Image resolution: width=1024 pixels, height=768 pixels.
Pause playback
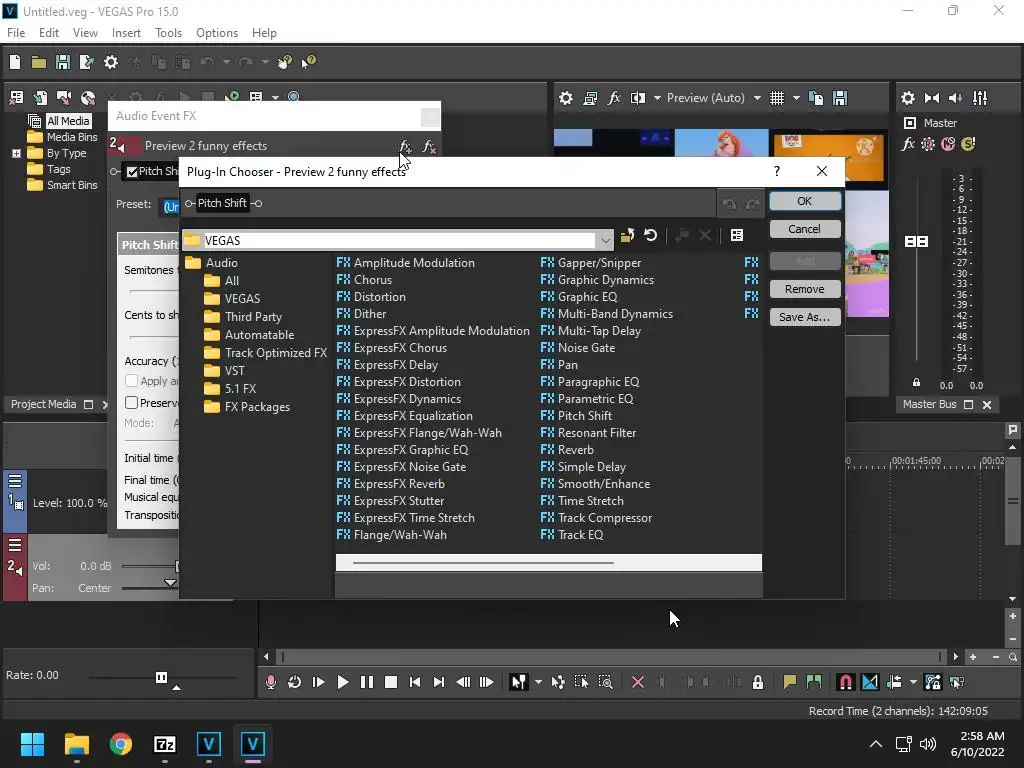pos(366,682)
